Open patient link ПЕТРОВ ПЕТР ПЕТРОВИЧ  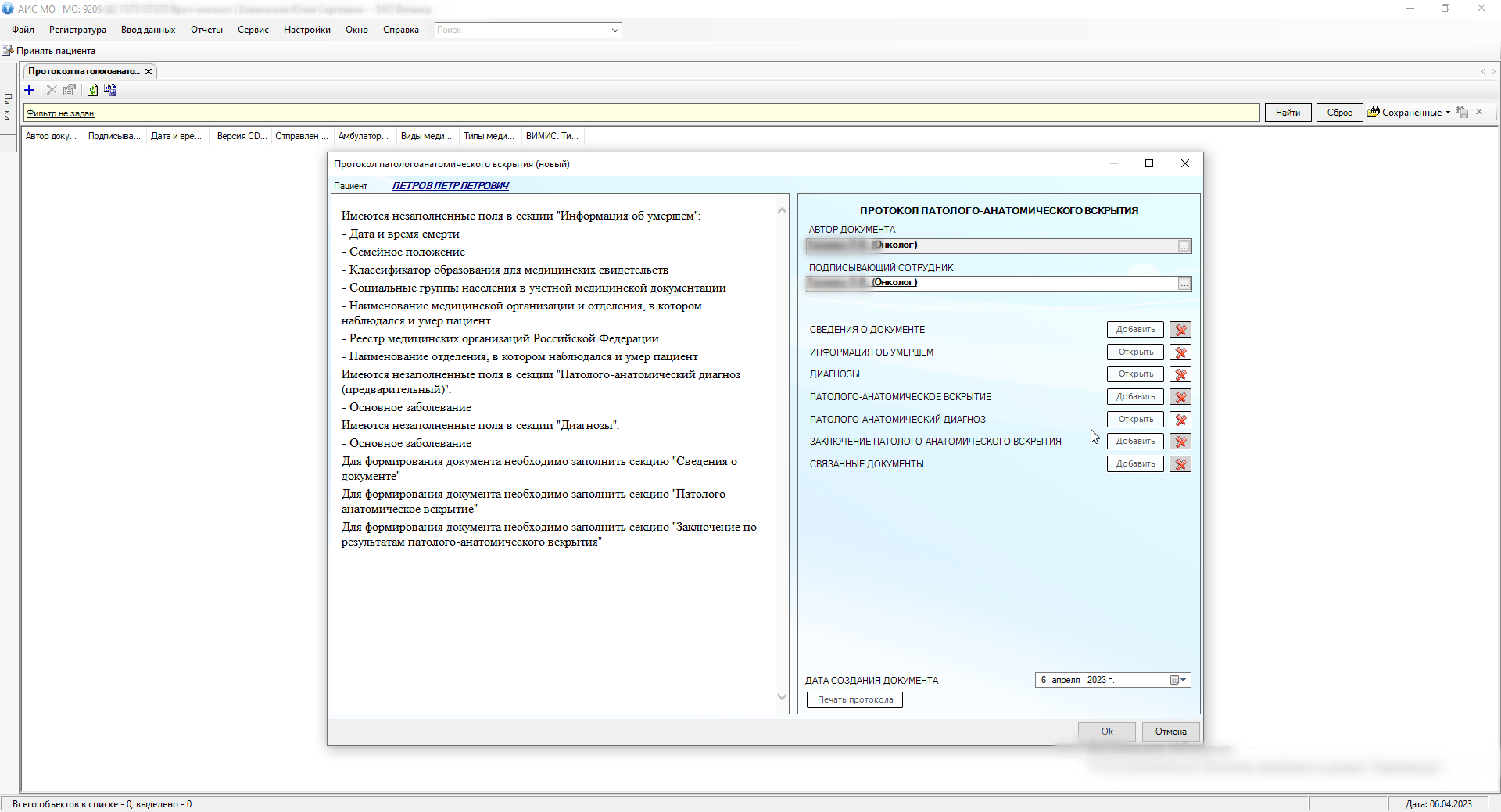pyautogui.click(x=450, y=185)
